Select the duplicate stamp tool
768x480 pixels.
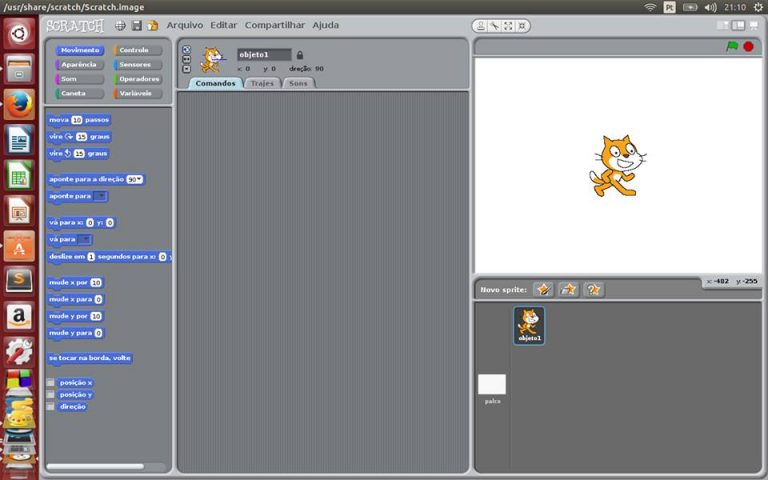coord(481,26)
